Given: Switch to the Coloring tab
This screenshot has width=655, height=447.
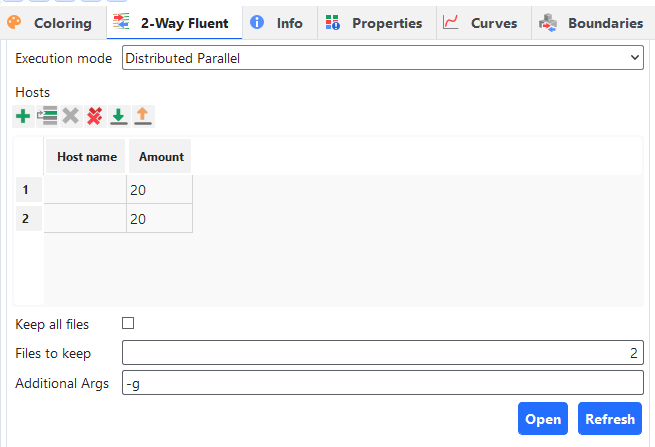Looking at the screenshot, I should (x=50, y=23).
